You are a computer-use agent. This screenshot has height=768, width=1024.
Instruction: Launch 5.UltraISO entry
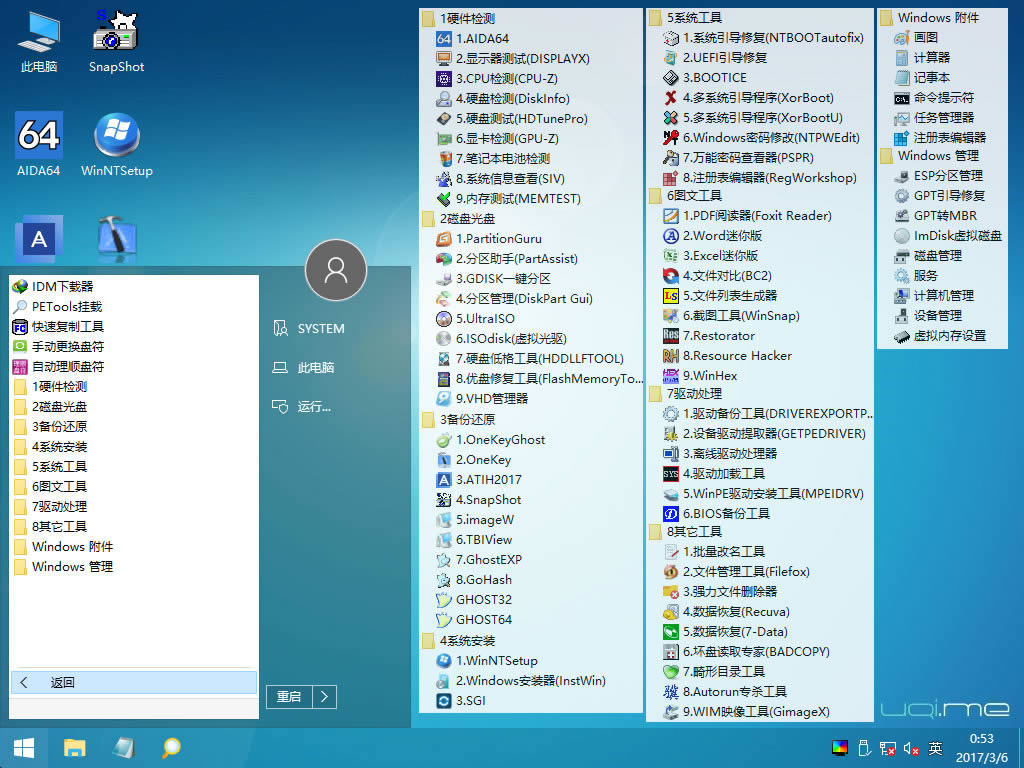(475, 319)
